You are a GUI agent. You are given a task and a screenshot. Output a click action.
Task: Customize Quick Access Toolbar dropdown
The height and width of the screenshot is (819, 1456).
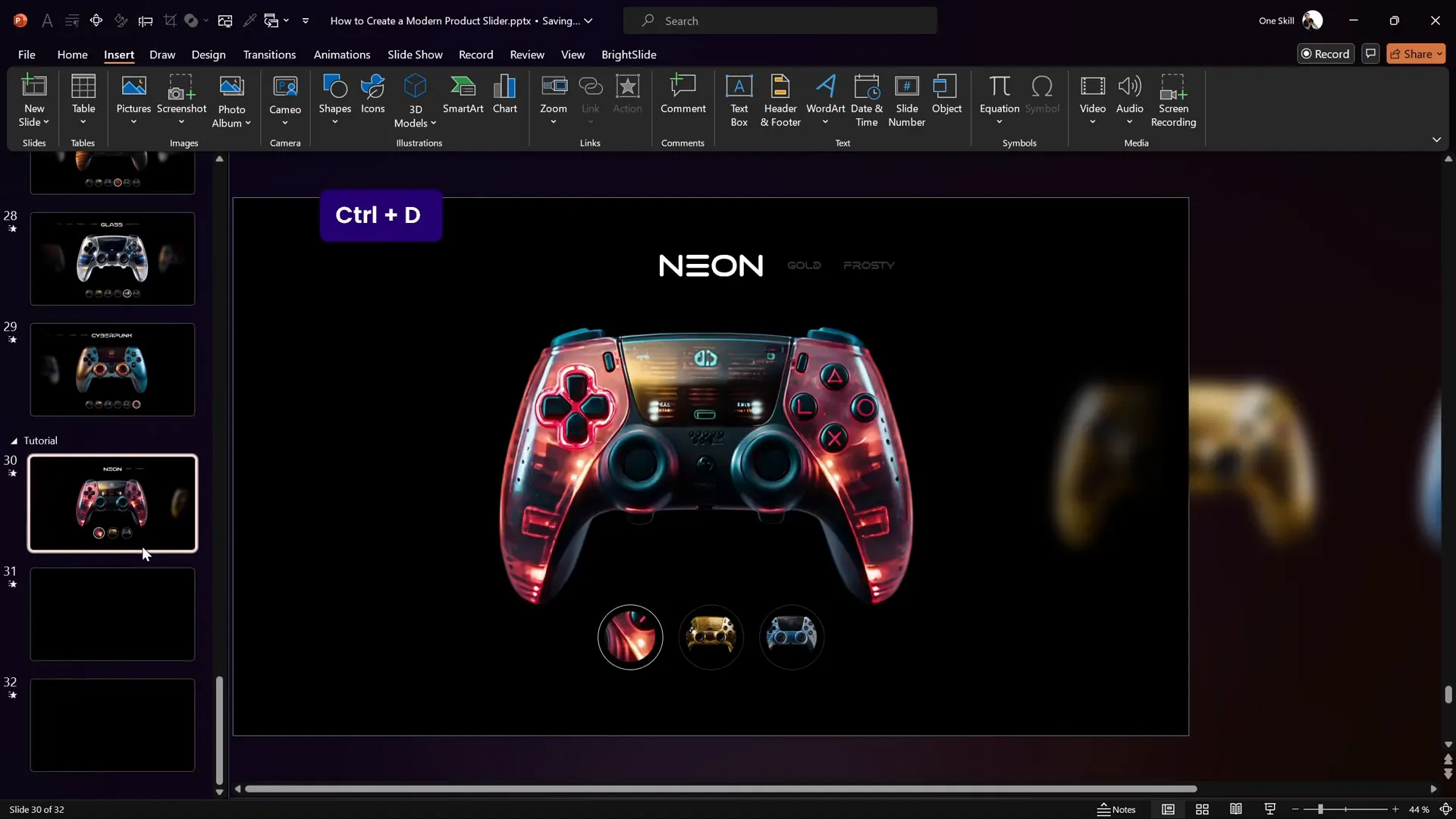pos(306,20)
